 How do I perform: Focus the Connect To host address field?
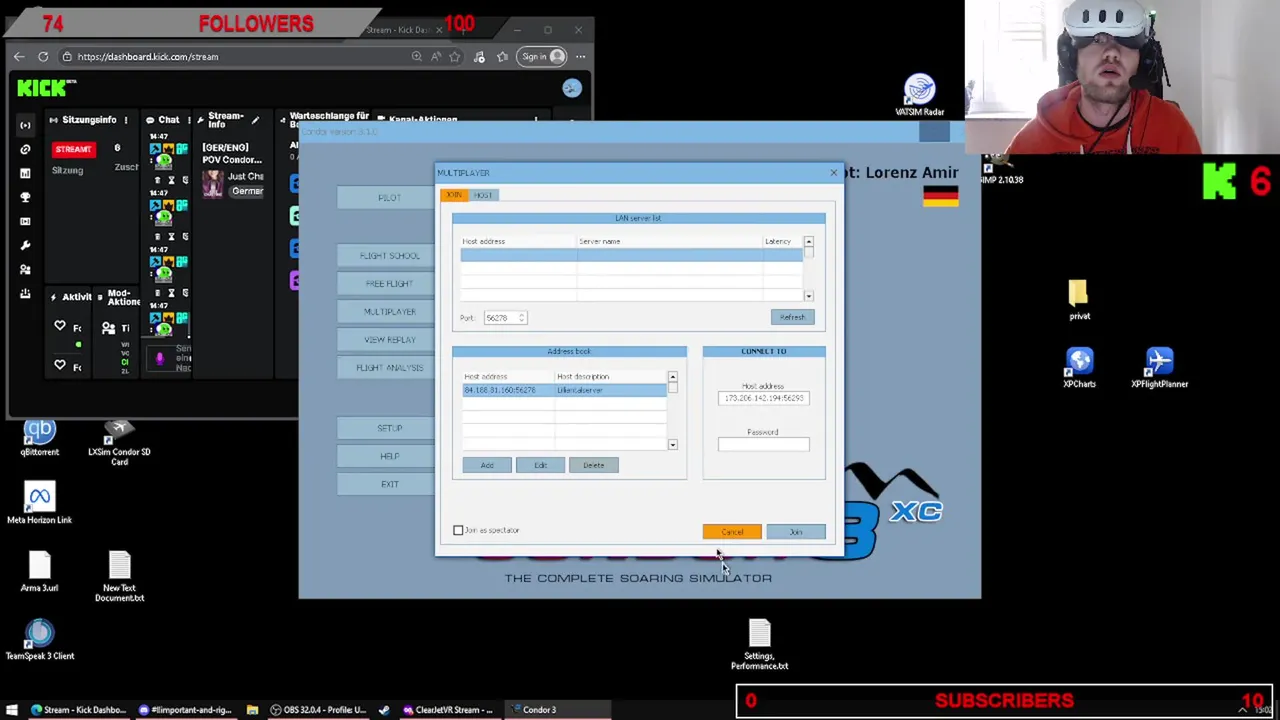click(763, 398)
